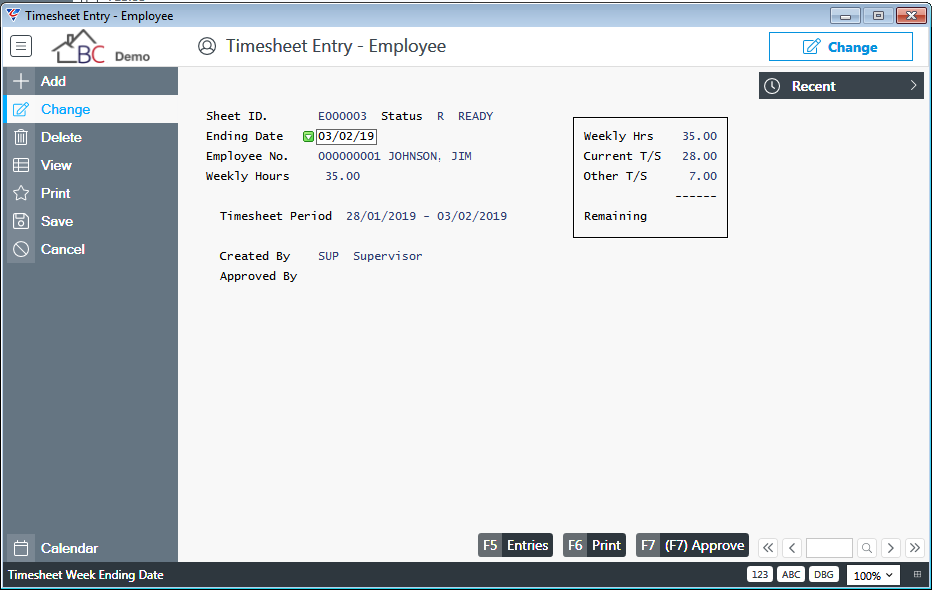Open Calendar from the sidebar
Screen dimensions: 935x590
coord(91,548)
